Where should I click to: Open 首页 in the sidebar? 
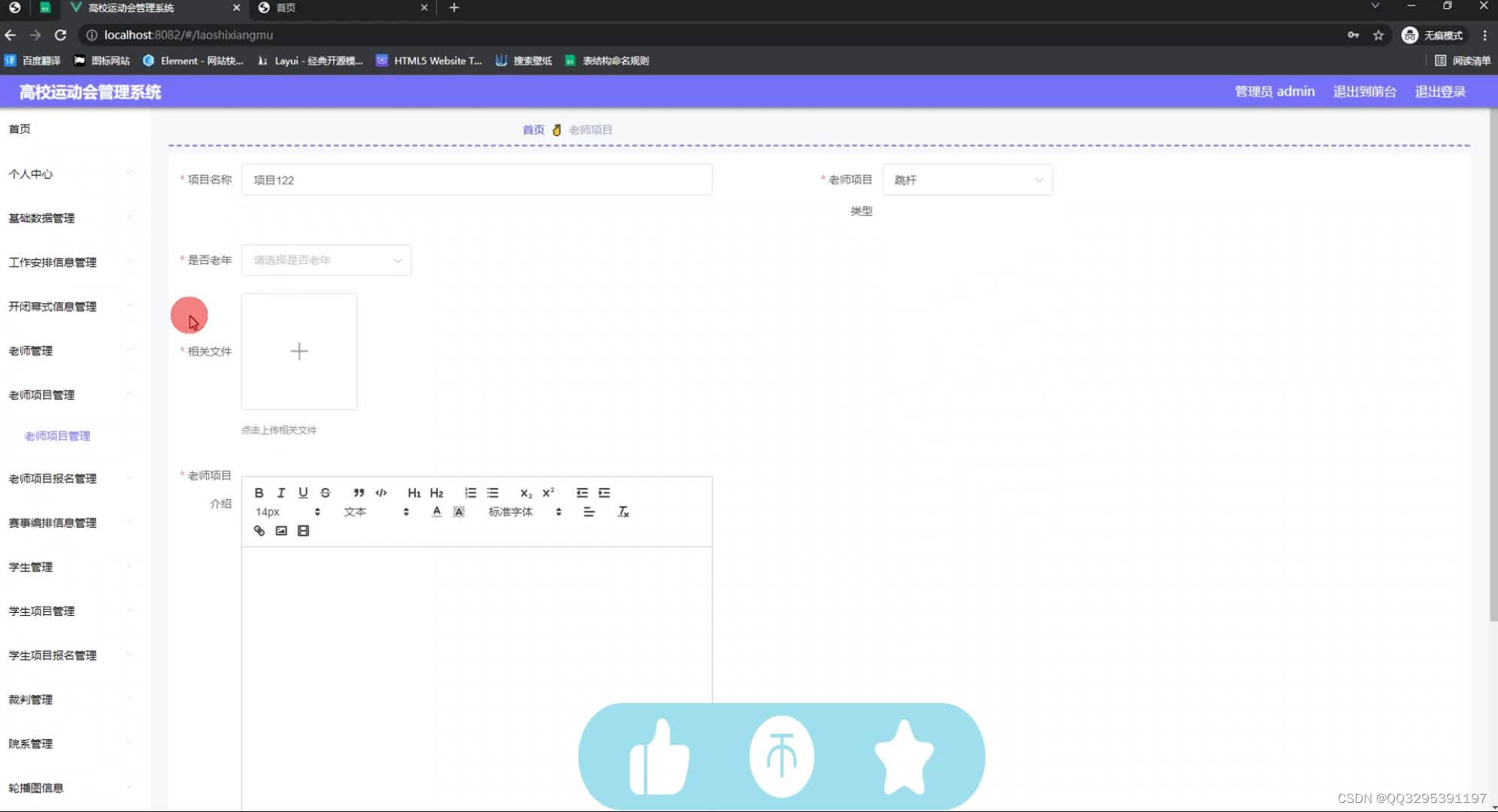tap(20, 129)
